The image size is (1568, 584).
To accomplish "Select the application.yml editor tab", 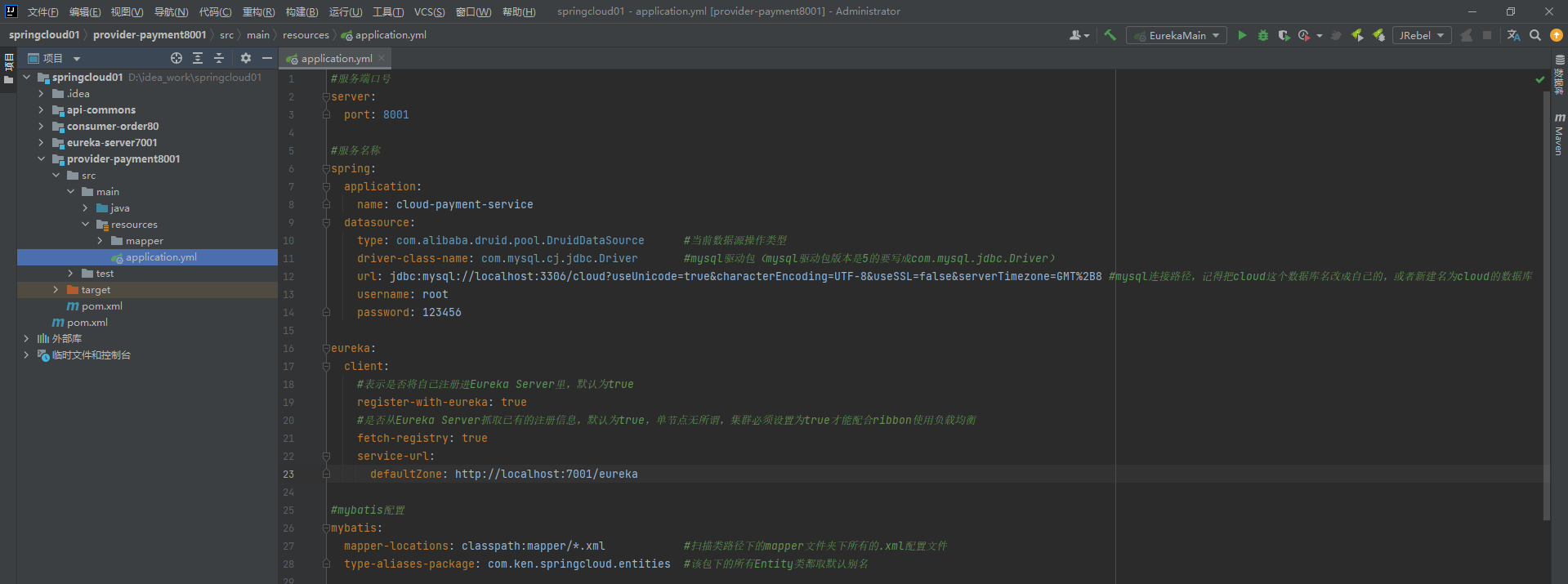I will 335,58.
